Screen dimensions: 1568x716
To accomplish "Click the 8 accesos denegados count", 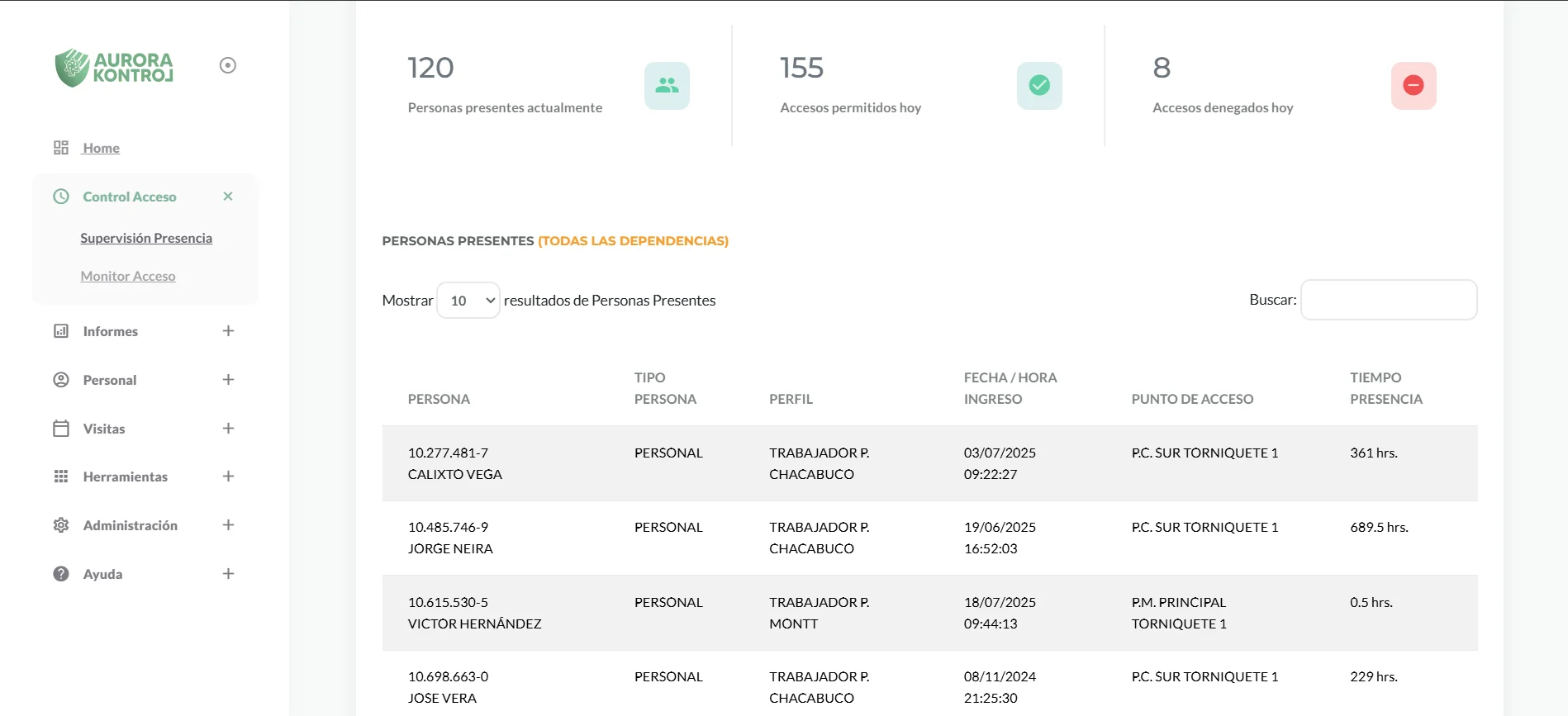I will pos(1162,68).
